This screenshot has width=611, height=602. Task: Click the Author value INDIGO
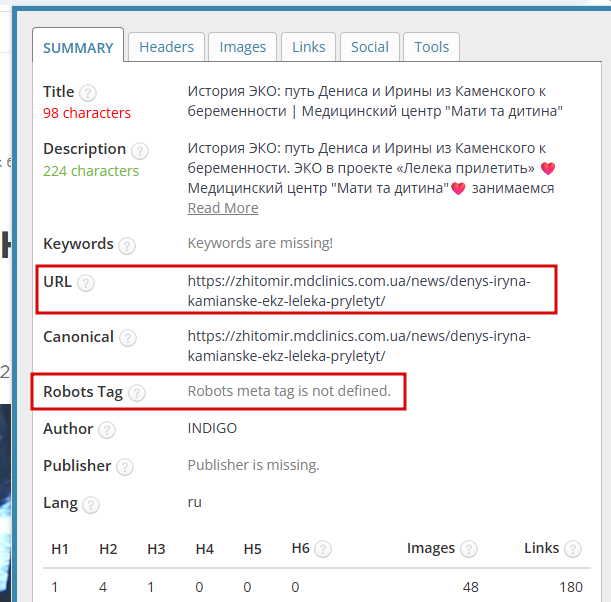[212, 428]
